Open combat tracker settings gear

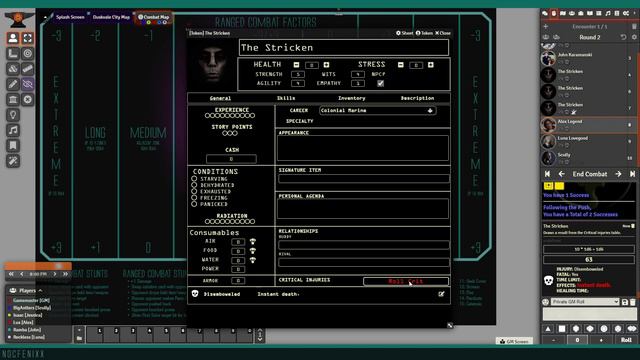(x=634, y=37)
